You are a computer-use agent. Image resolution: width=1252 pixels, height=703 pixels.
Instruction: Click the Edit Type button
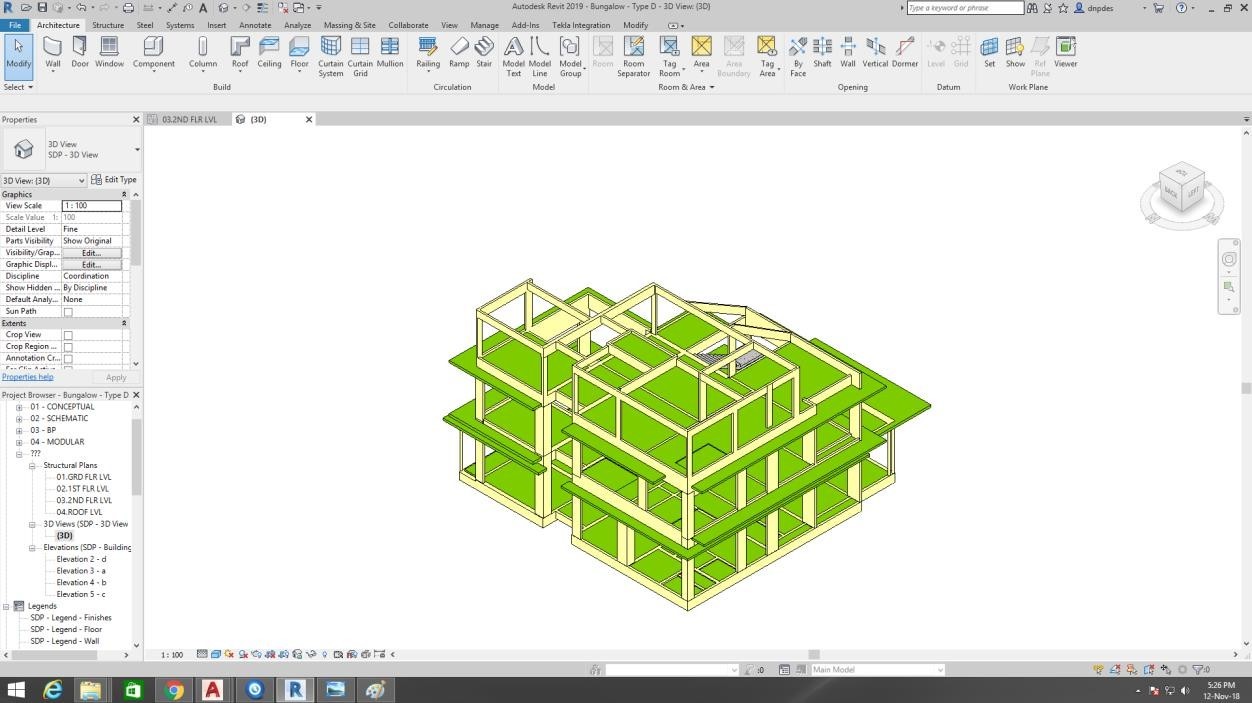pyautogui.click(x=114, y=180)
